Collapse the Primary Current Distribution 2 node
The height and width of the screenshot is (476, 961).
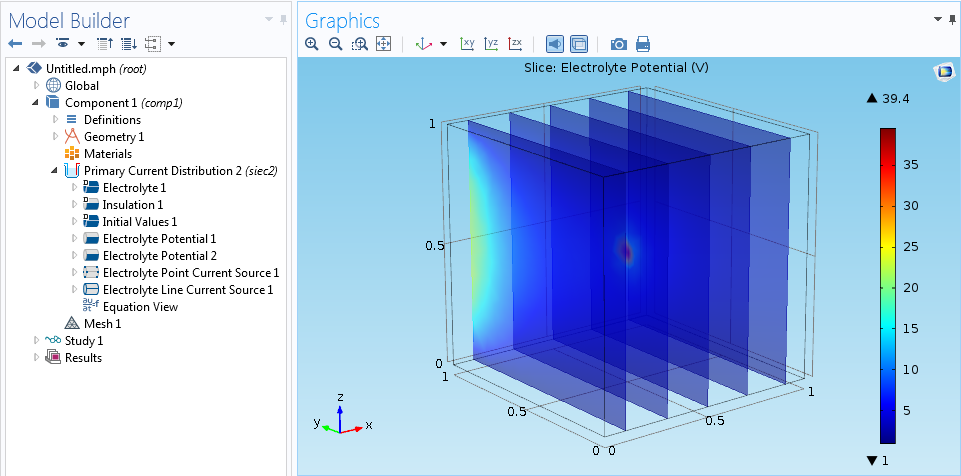click(x=55, y=171)
